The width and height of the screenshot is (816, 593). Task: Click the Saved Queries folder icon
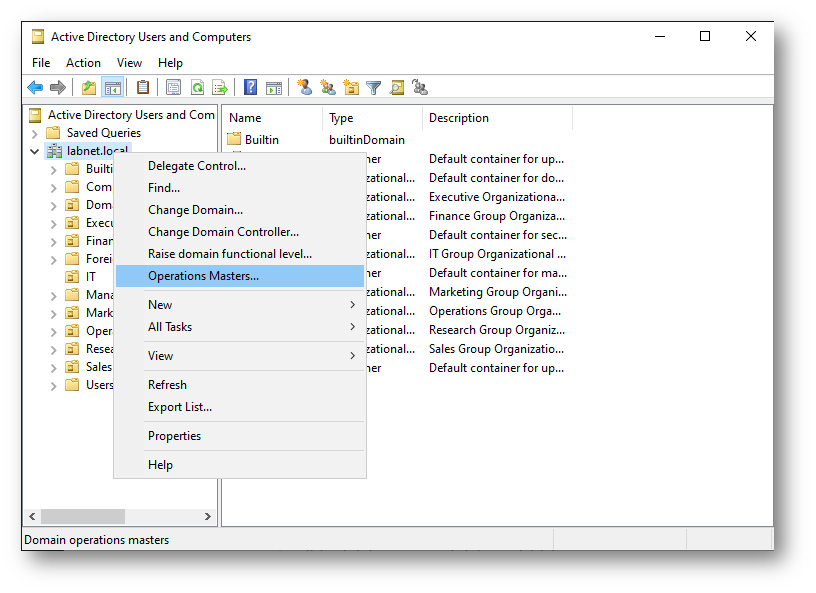click(53, 133)
